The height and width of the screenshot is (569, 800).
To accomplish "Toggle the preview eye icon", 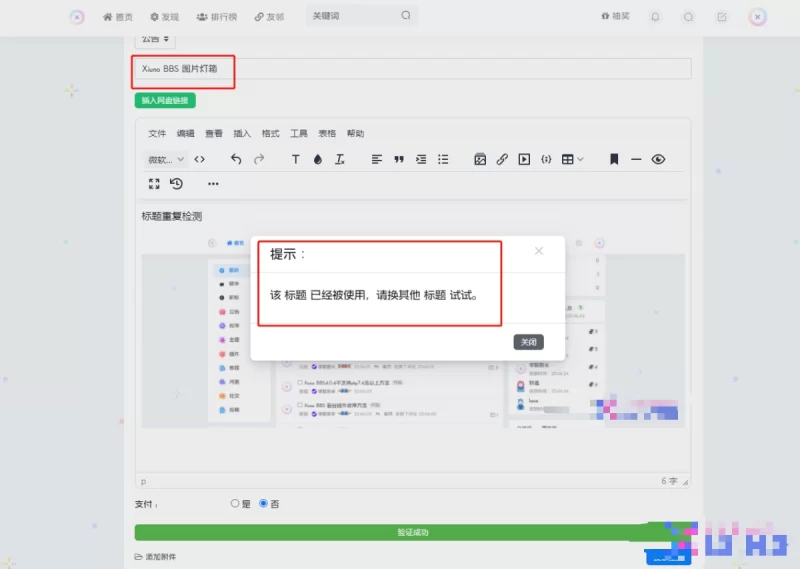I will pyautogui.click(x=658, y=159).
